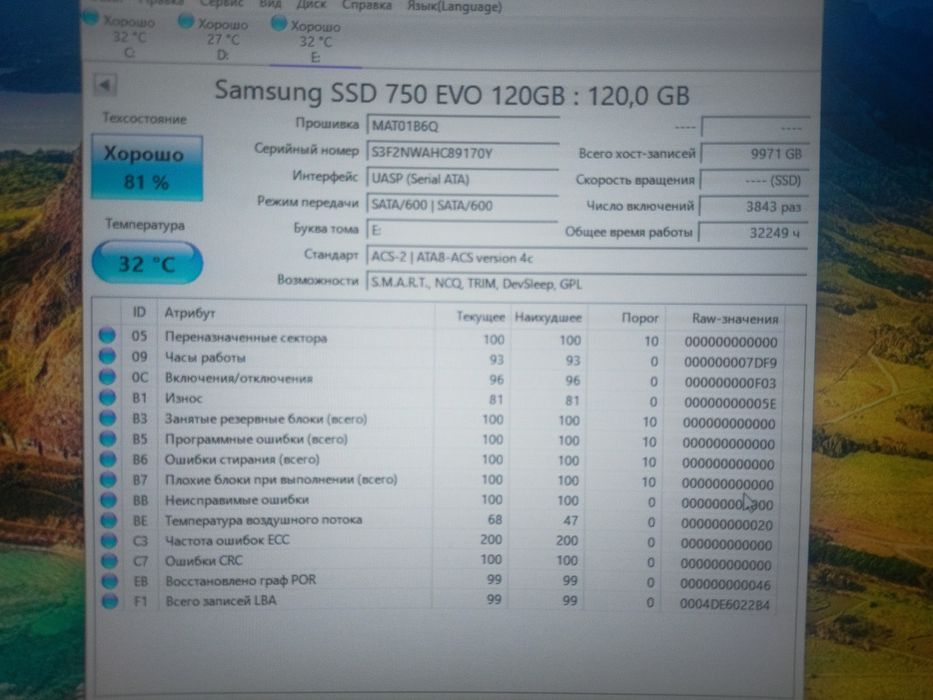Image resolution: width=933 pixels, height=700 pixels.
Task: Click the Хорошо 81 % health status box
Action: click(x=147, y=167)
